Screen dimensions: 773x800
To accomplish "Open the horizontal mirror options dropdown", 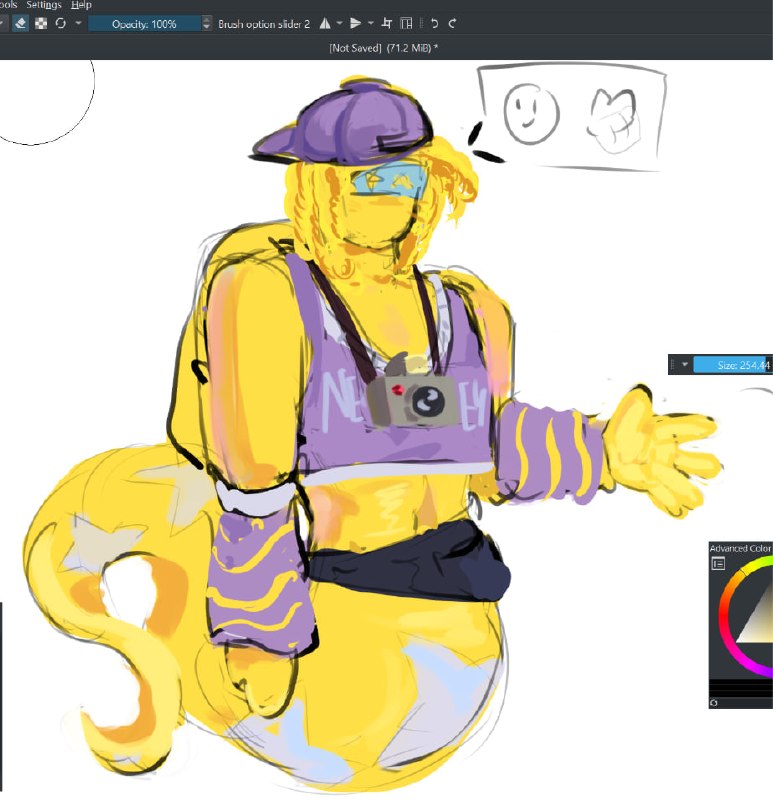I will coord(339,23).
